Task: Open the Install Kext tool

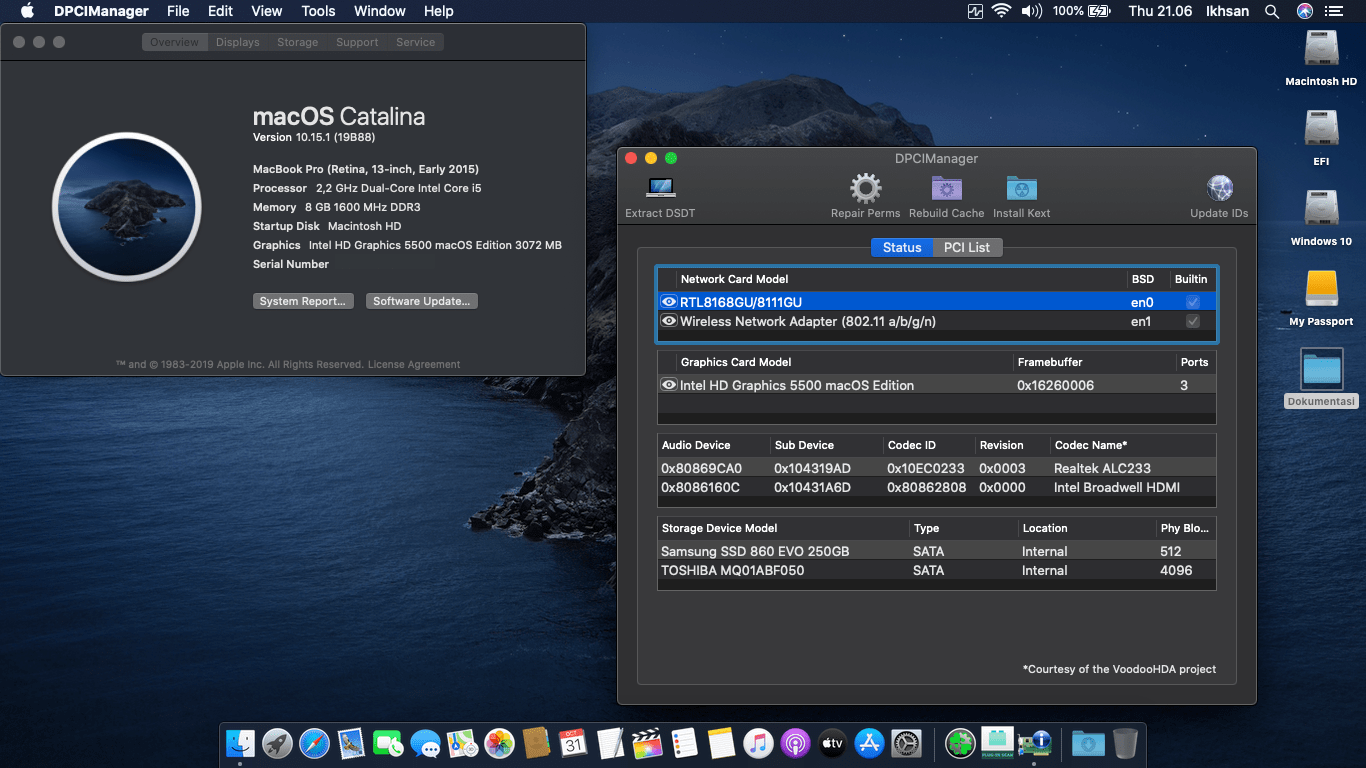Action: (1021, 190)
